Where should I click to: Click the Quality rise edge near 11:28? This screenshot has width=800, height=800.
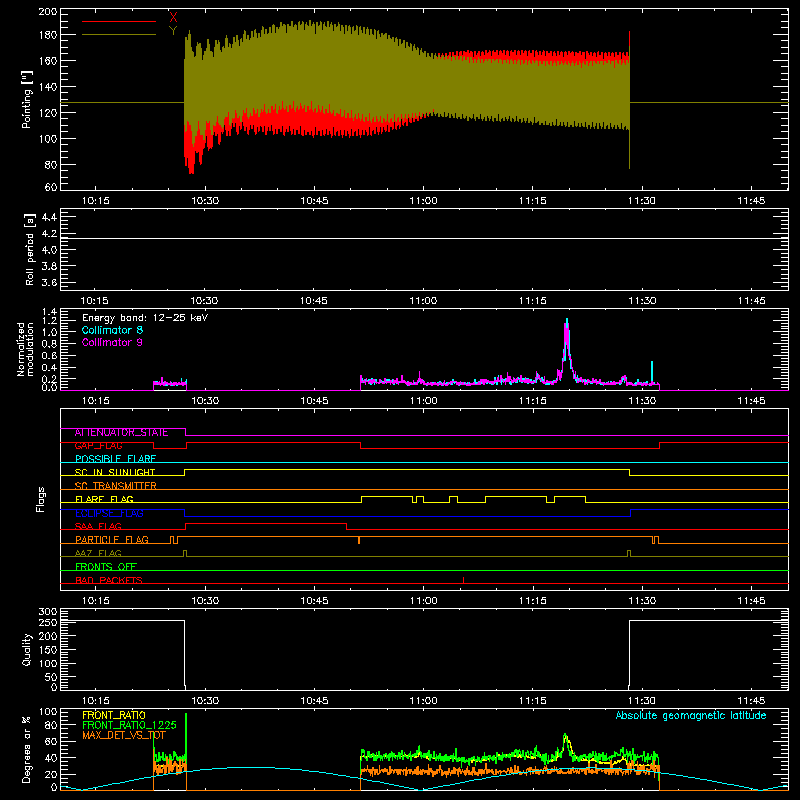(x=630, y=654)
